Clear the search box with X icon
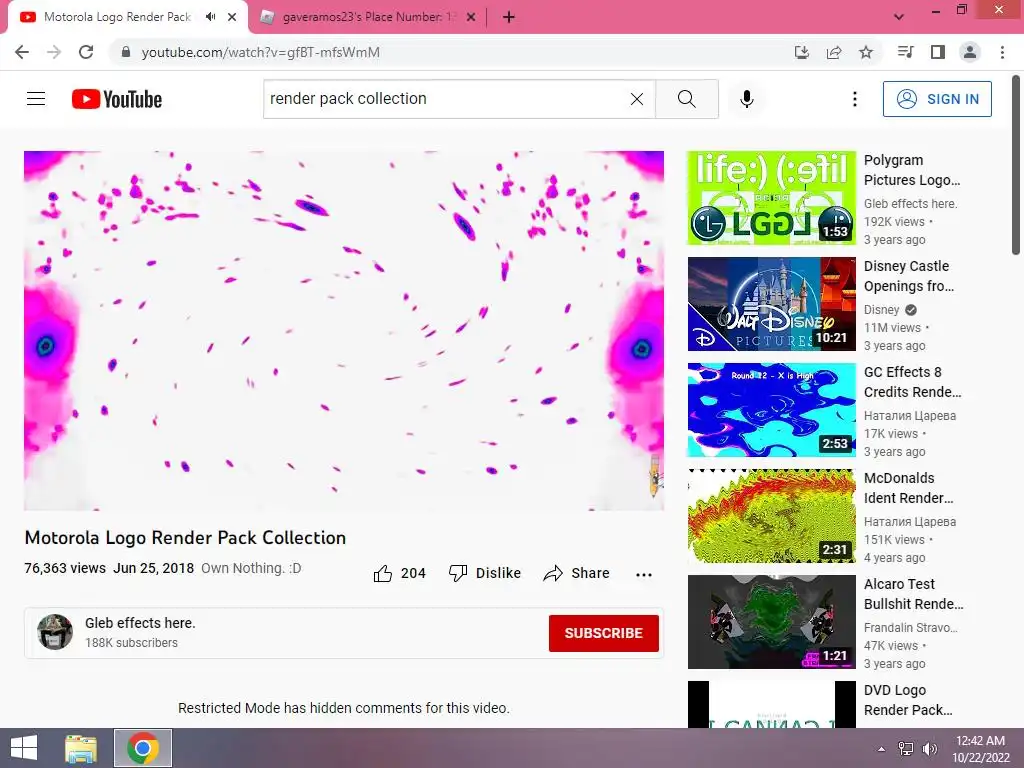The image size is (1024, 768). tap(637, 99)
